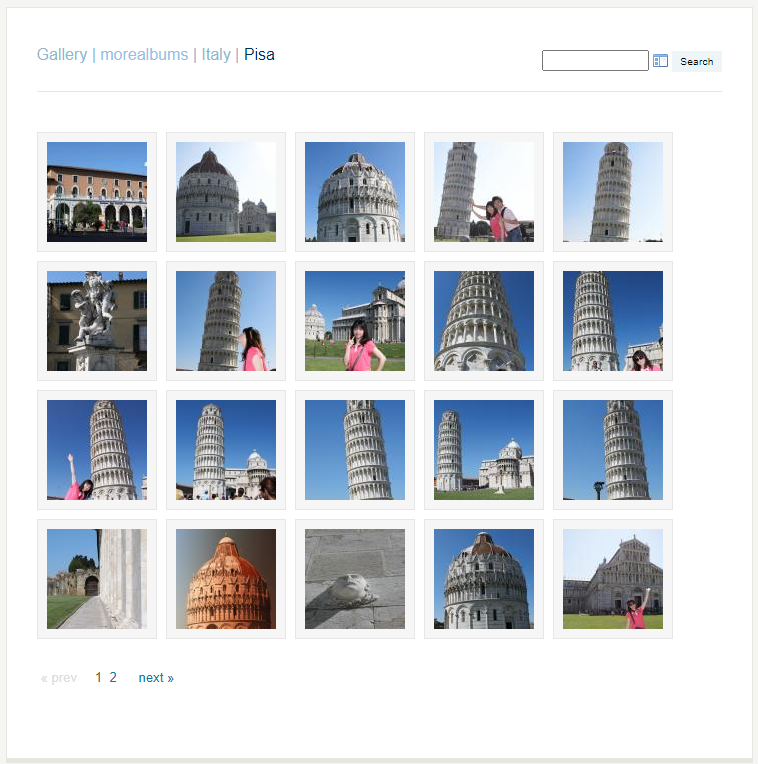Open the Gallery breadcrumb link
The width and height of the screenshot is (758, 764).
[62, 55]
